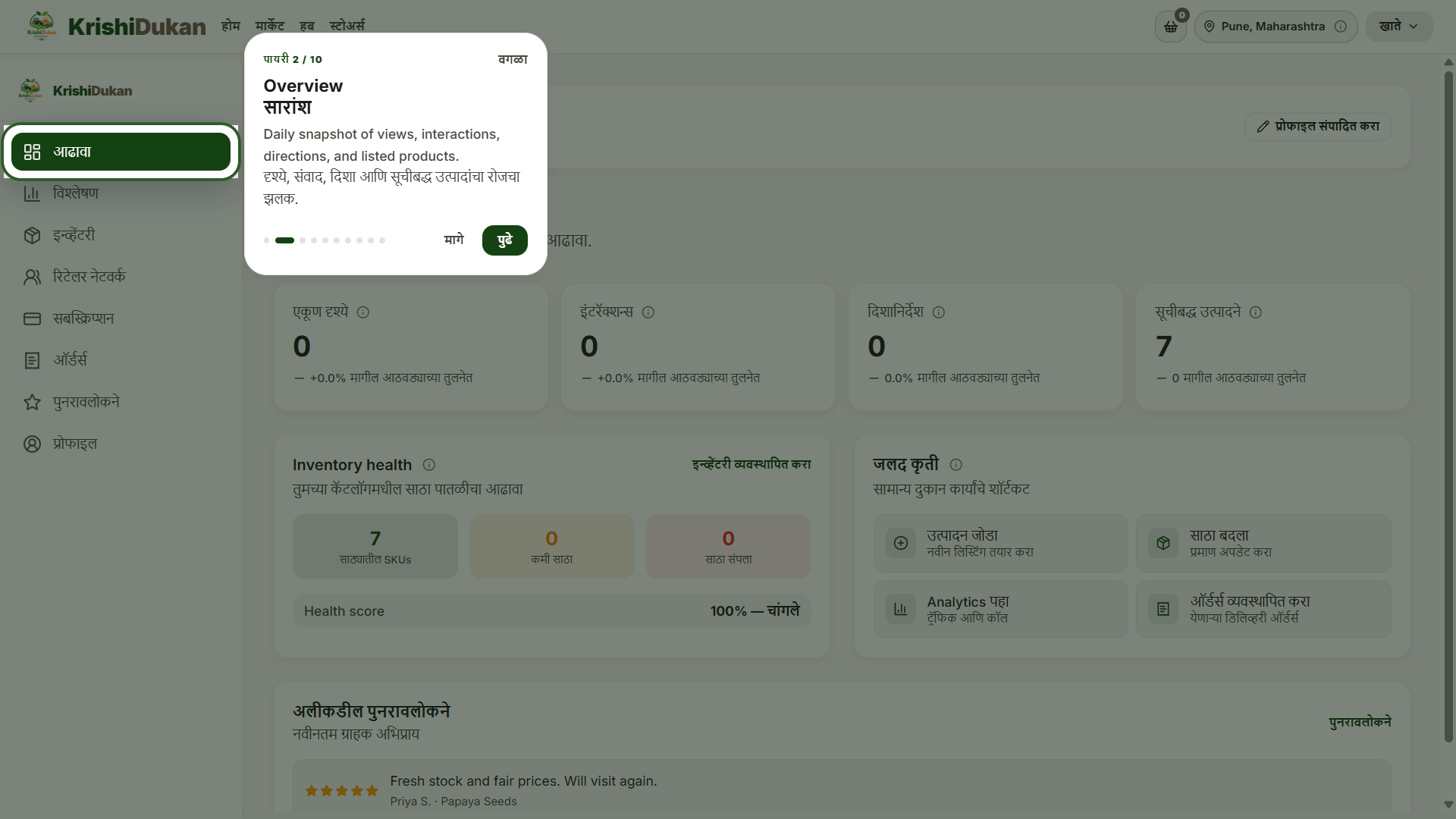
Task: Click ऑर्डर्स व्यवस्थापित करा quick action
Action: [1263, 609]
